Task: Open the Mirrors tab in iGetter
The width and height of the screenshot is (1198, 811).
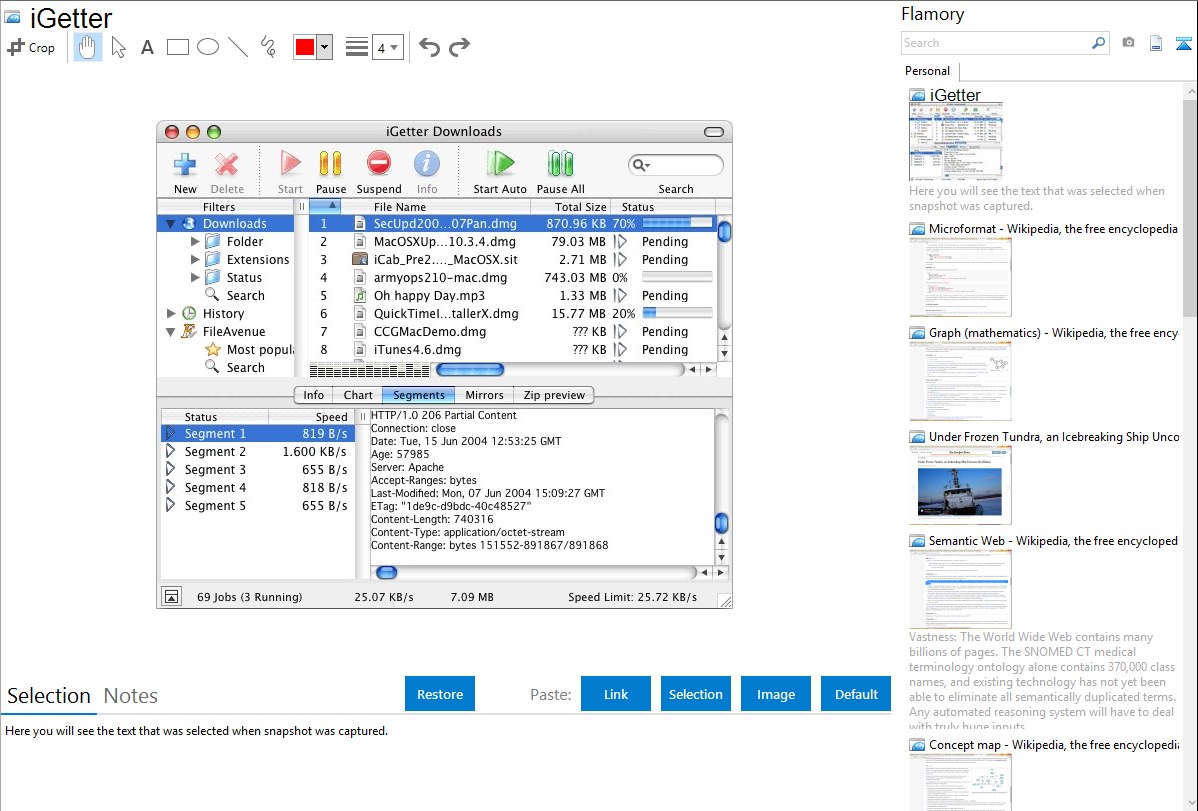Action: pyautogui.click(x=484, y=395)
